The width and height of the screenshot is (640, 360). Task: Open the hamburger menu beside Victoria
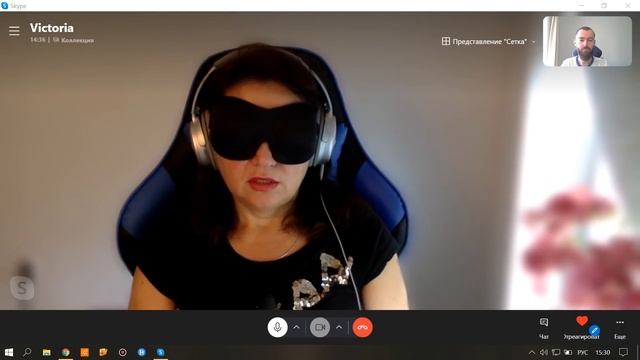(14, 31)
